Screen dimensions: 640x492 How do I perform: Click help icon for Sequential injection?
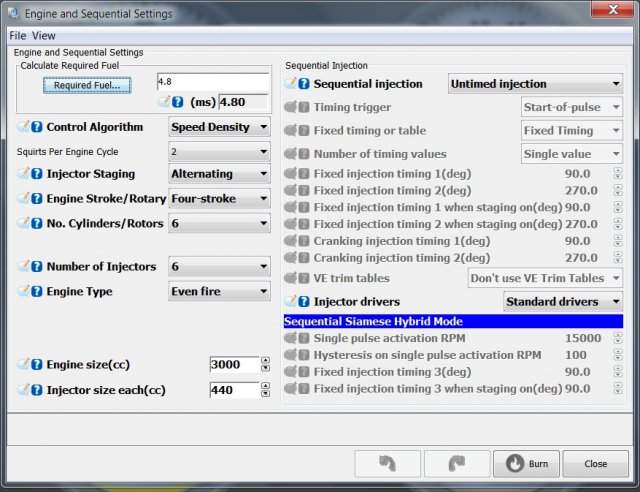click(x=304, y=85)
